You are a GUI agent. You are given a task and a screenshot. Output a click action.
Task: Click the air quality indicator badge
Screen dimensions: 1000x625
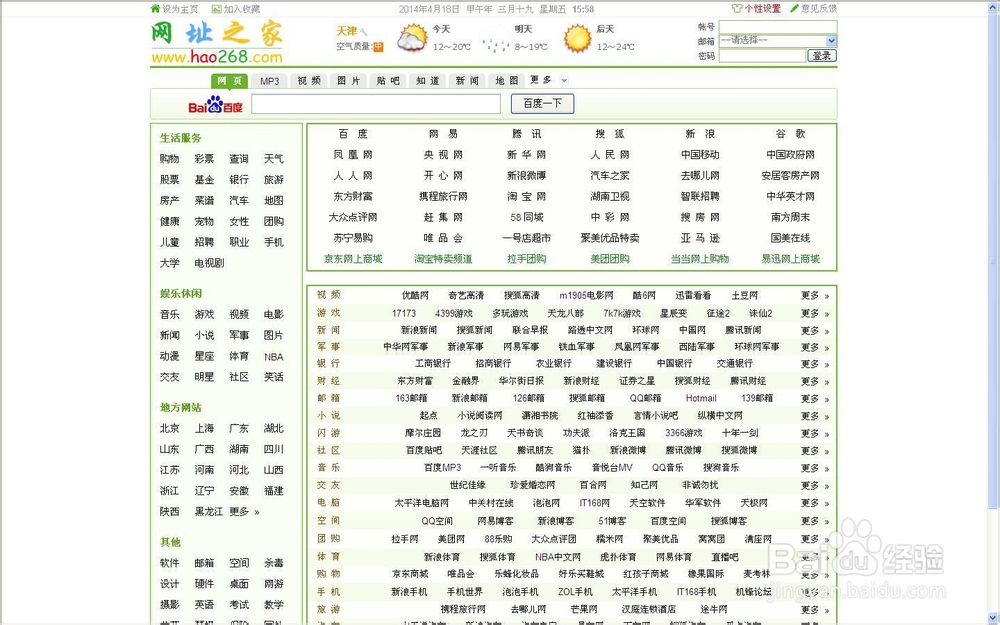click(x=378, y=47)
